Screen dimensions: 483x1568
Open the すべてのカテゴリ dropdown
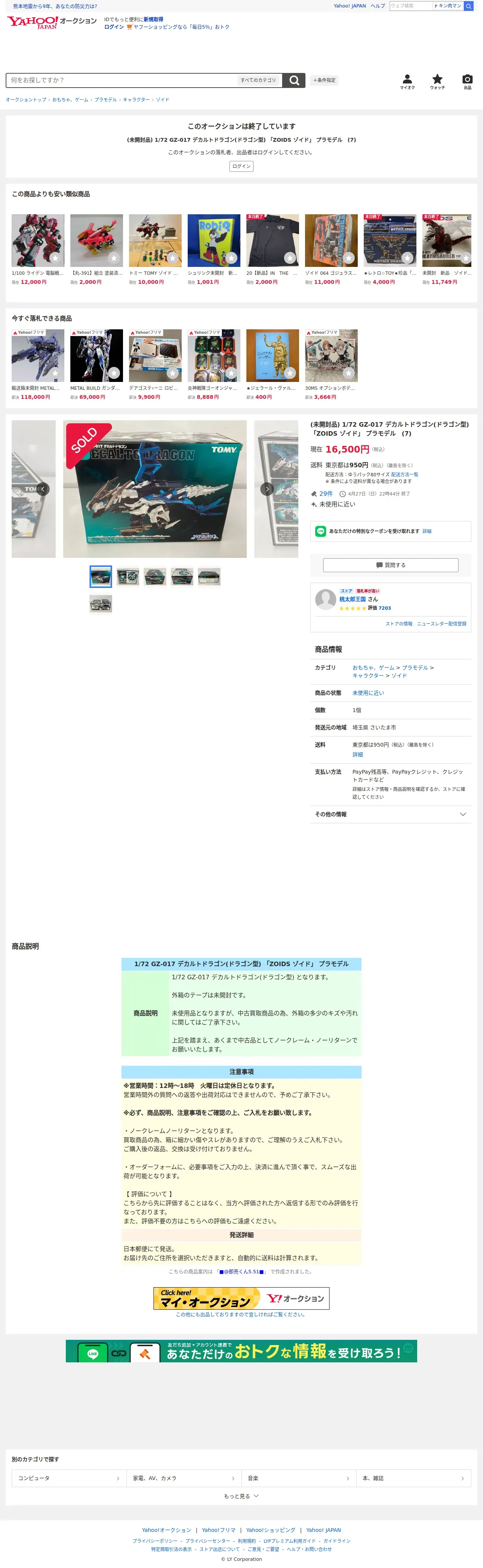[258, 80]
